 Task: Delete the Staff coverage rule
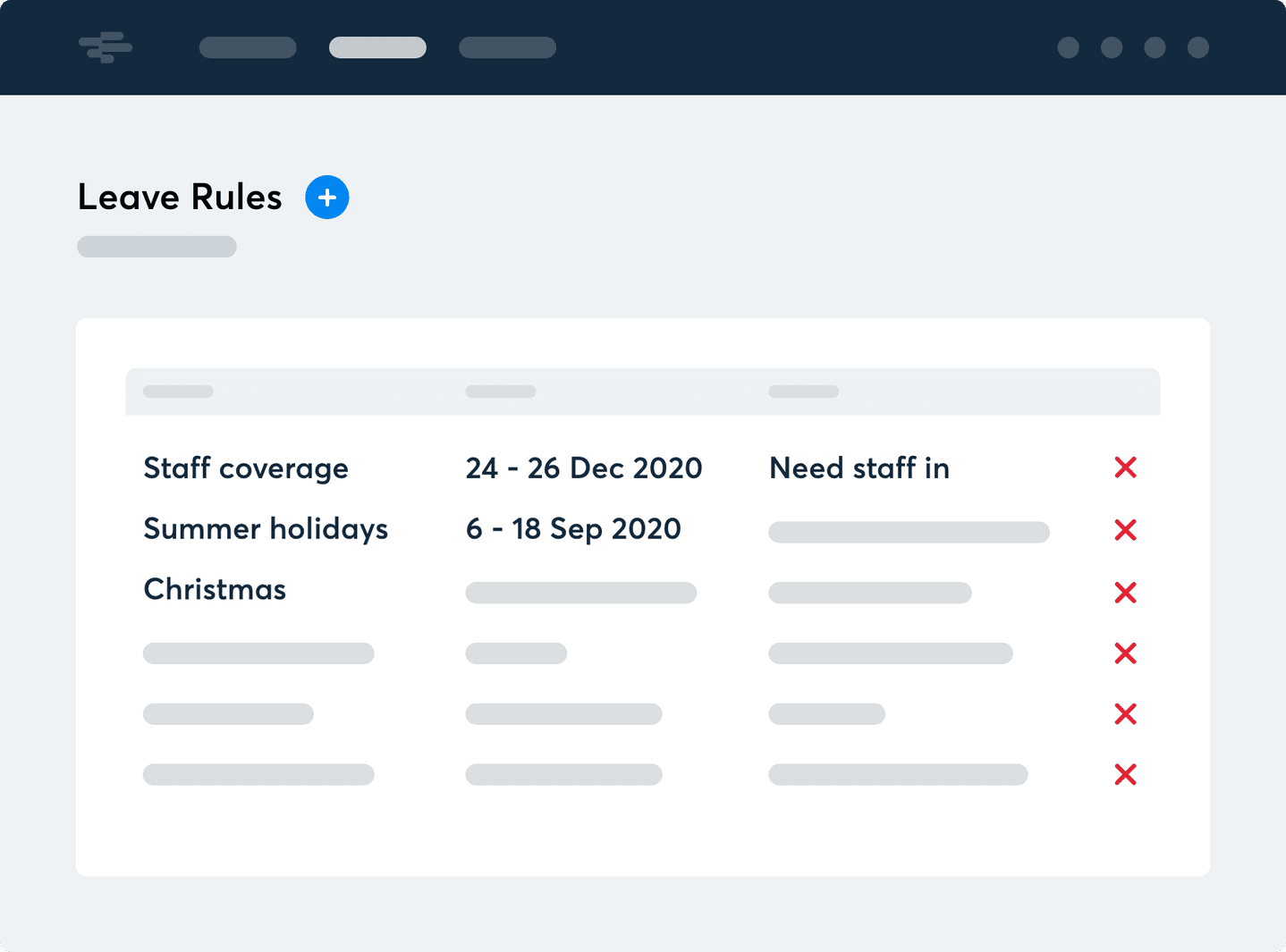click(x=1125, y=468)
